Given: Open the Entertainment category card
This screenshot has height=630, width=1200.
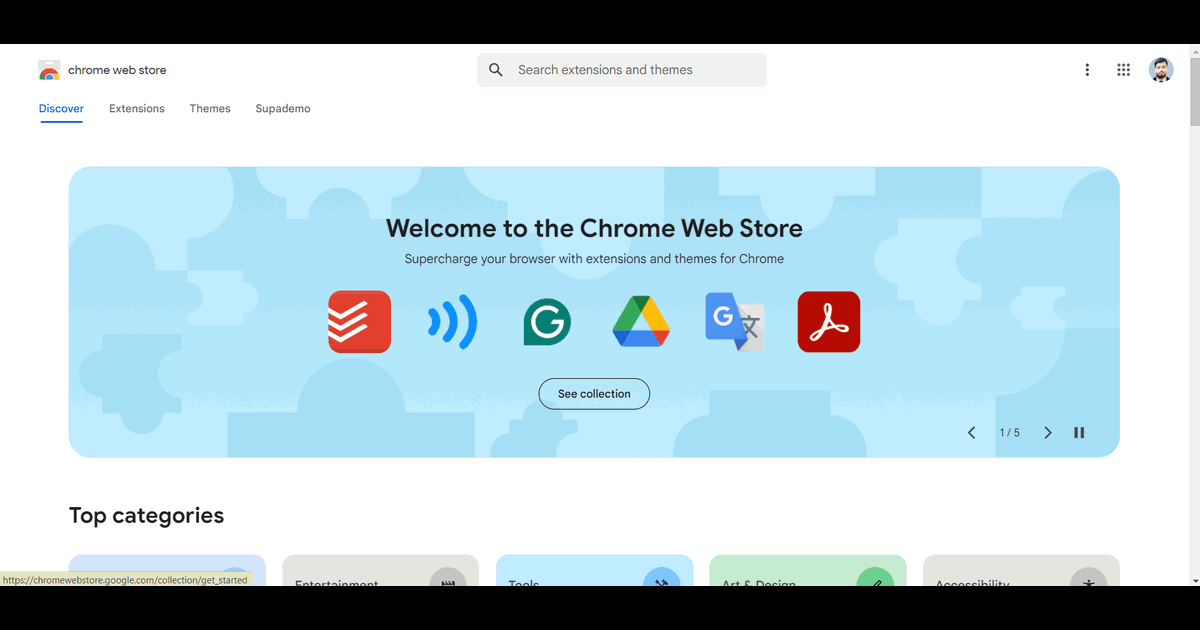Looking at the screenshot, I should coord(380,570).
